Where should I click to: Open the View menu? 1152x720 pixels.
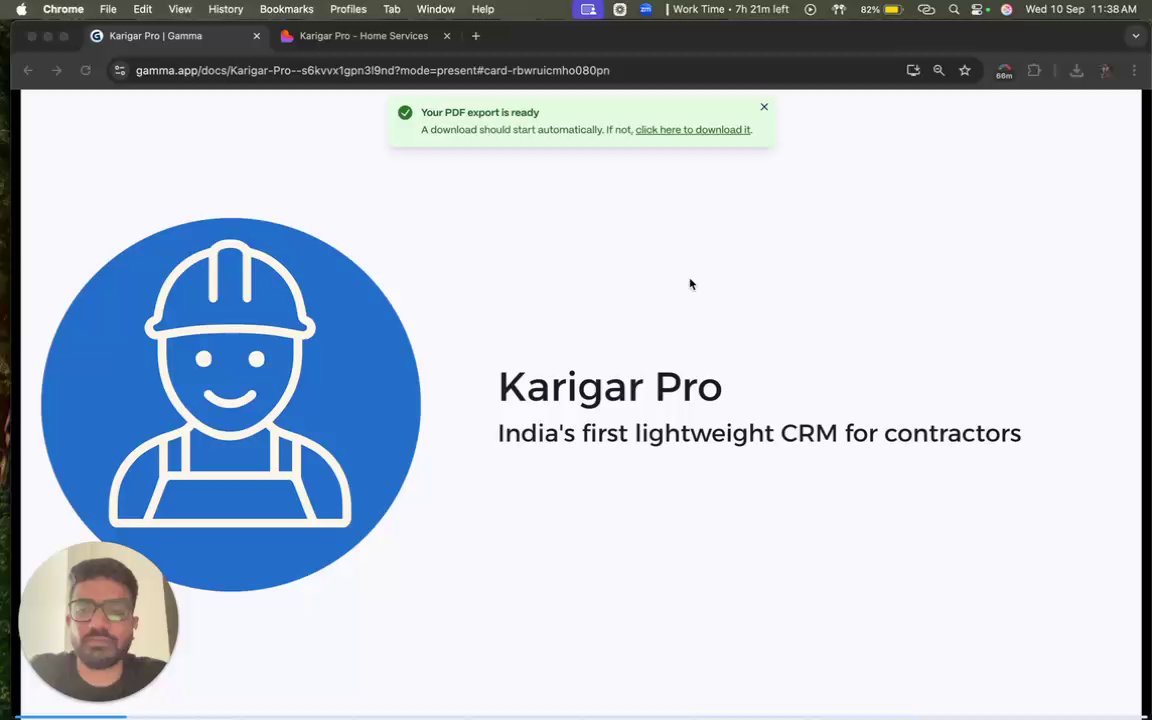click(x=180, y=10)
